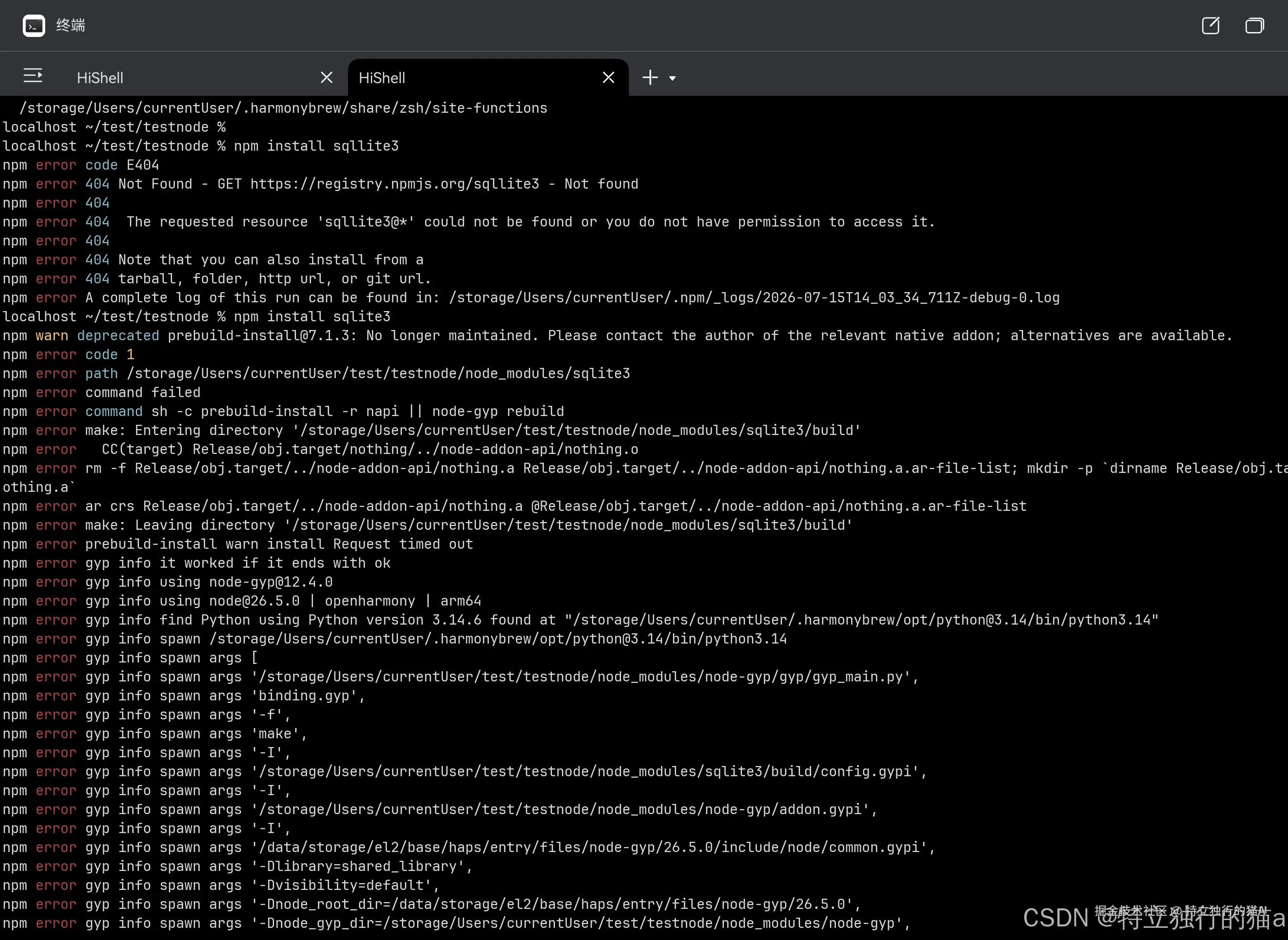Click the empty 'localhost ~/test/testnode %' prompt line
The image size is (1288, 940).
114,127
